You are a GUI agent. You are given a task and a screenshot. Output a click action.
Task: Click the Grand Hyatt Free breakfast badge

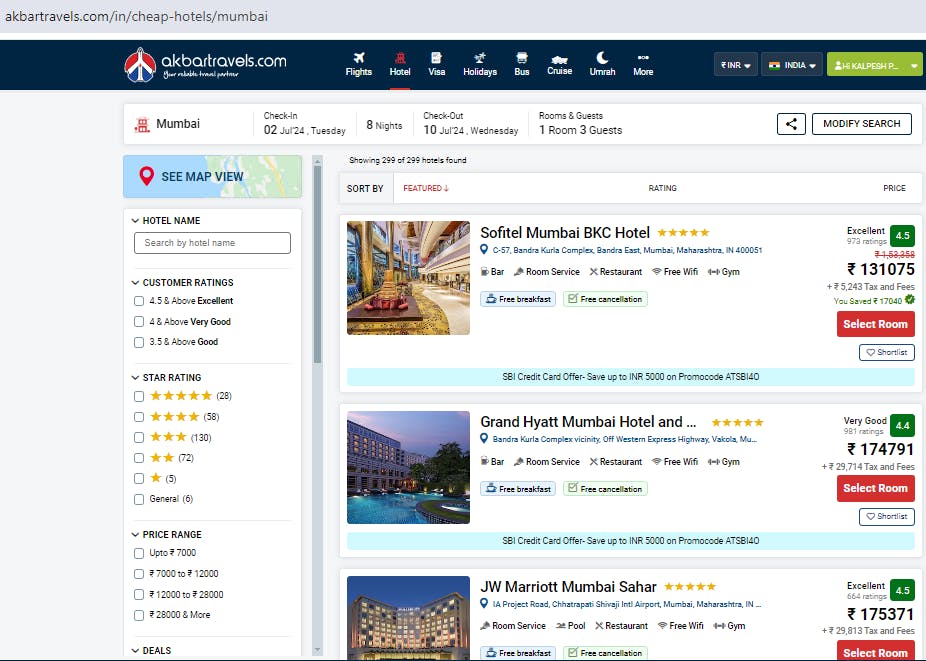click(x=518, y=489)
